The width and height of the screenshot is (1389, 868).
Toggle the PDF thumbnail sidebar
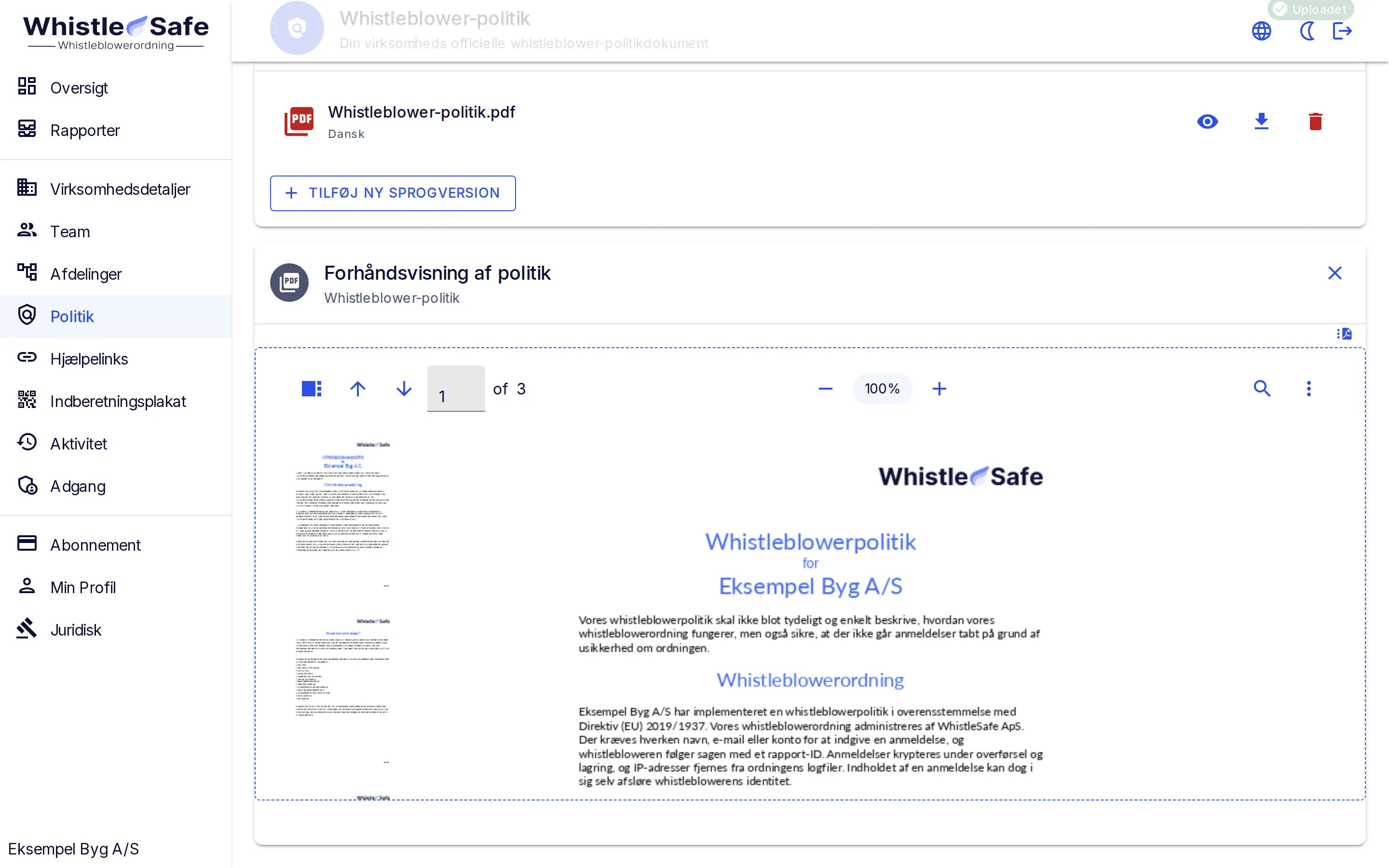(x=312, y=389)
